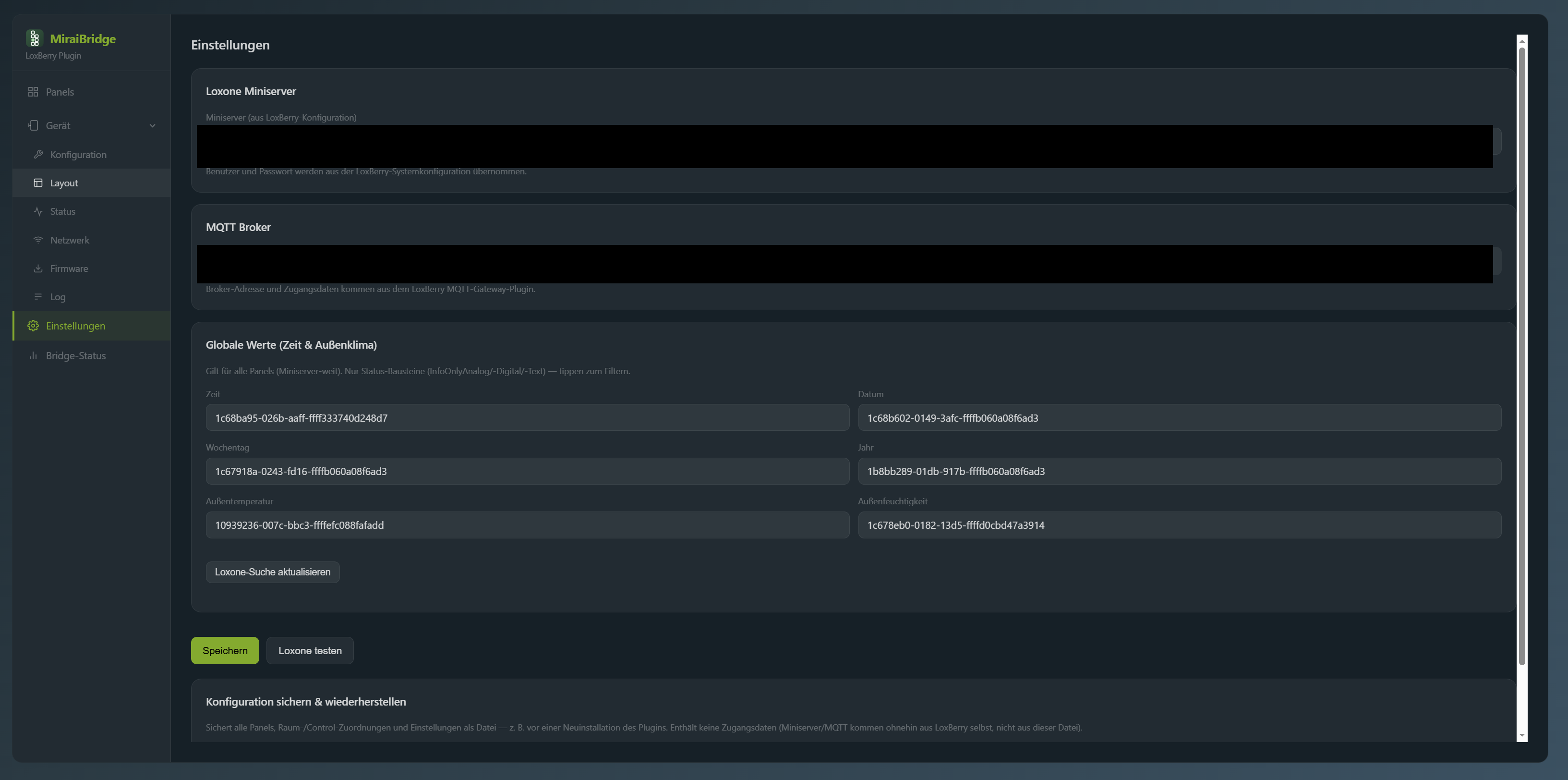Image resolution: width=1568 pixels, height=780 pixels.
Task: Open the Bridge-Status page
Action: [x=91, y=355]
